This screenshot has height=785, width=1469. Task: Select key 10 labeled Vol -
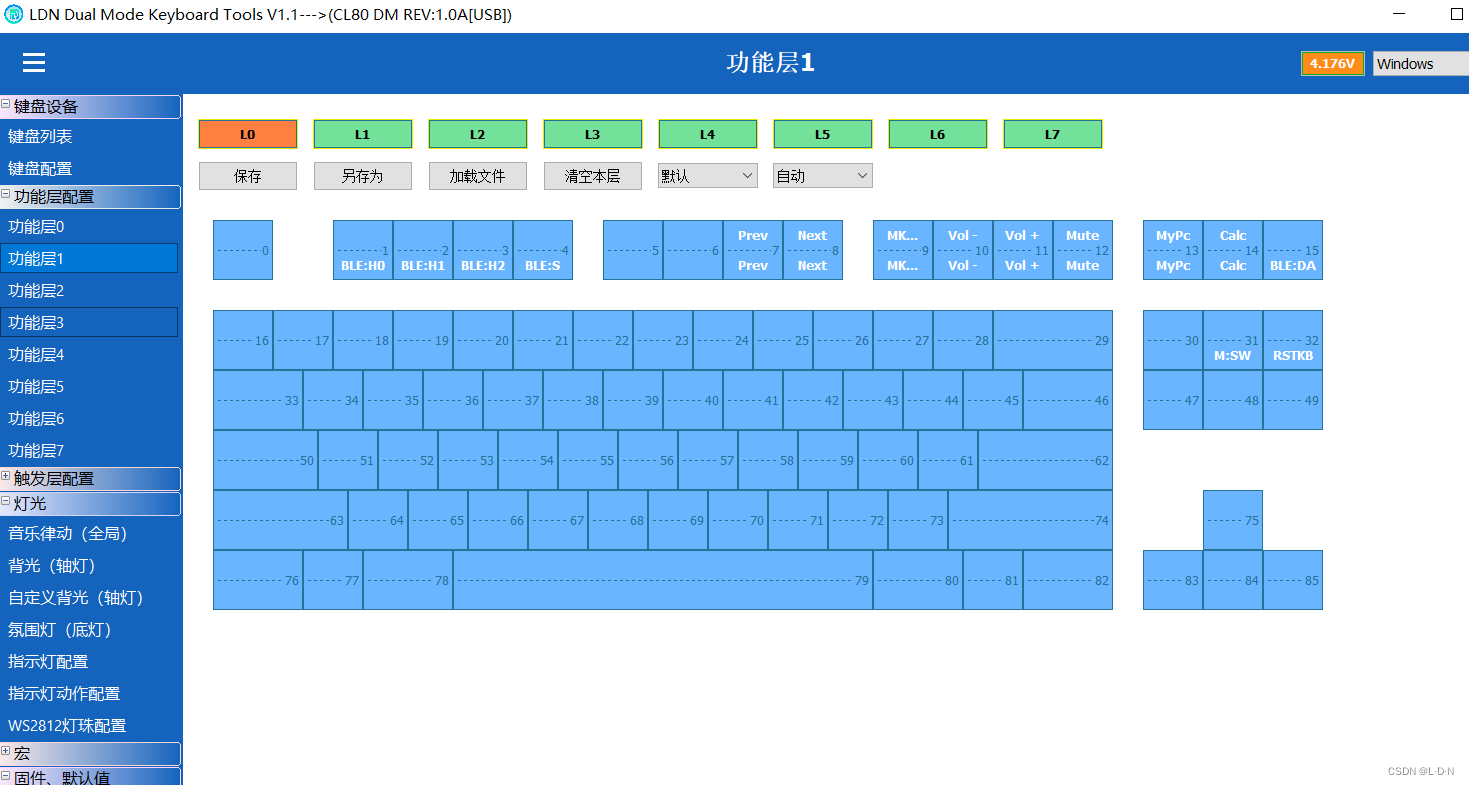963,250
